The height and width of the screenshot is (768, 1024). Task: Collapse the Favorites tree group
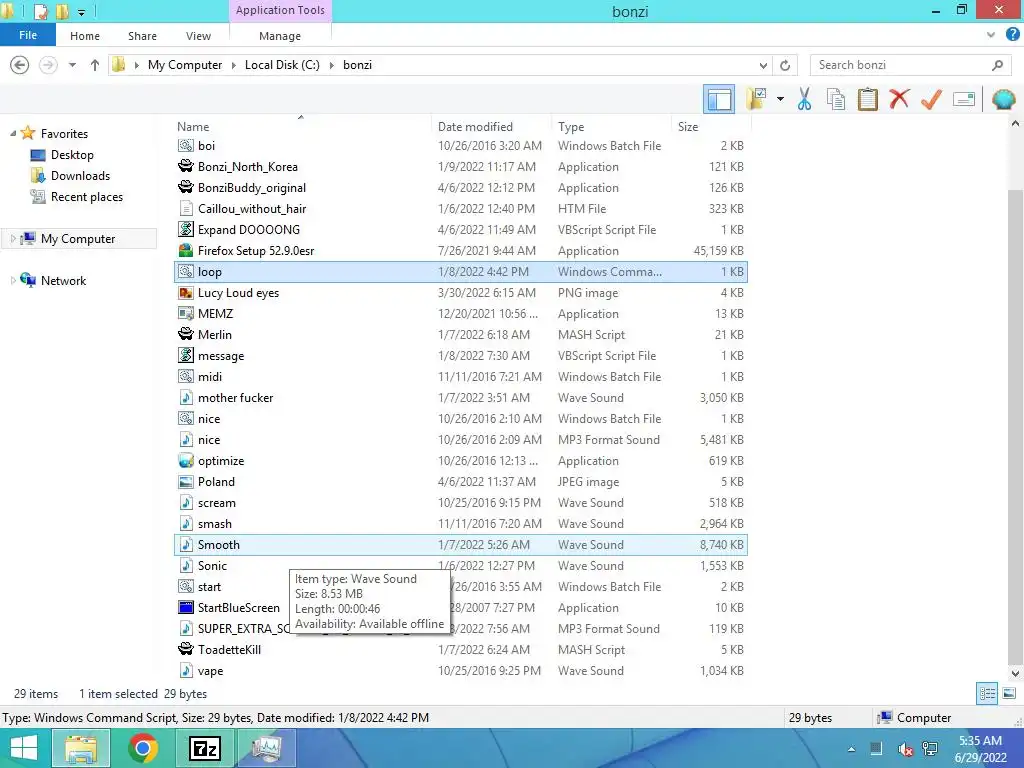(x=13, y=133)
